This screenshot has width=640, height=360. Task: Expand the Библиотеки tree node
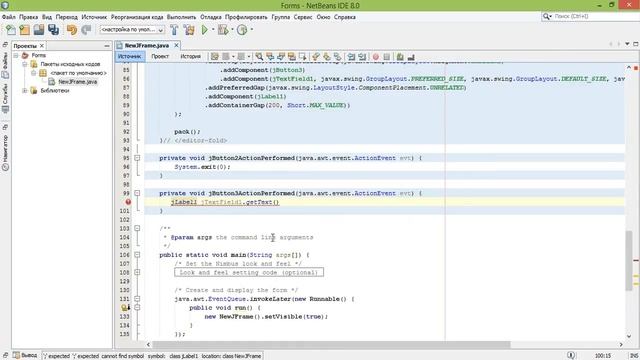(x=25, y=91)
